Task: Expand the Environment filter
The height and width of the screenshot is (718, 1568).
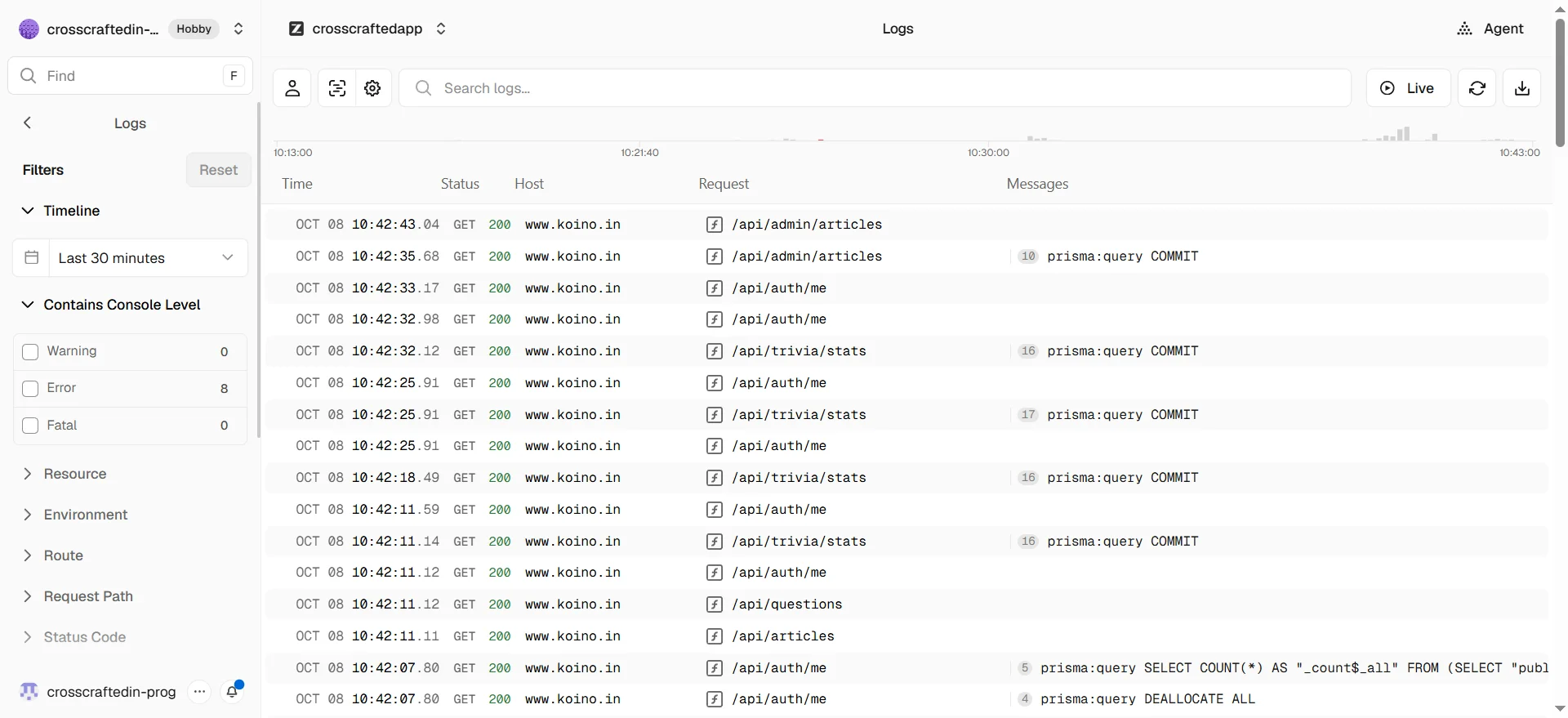Action: (74, 515)
